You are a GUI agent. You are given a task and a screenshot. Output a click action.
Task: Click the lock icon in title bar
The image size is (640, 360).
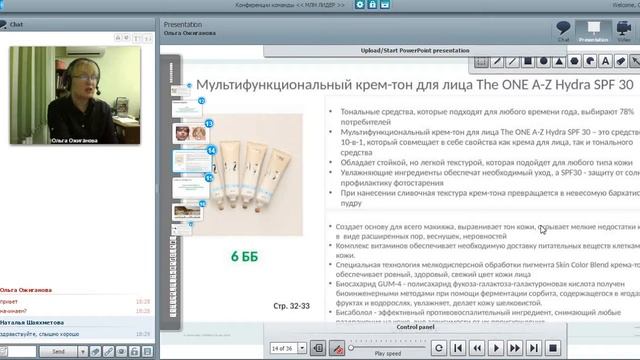point(372,4)
